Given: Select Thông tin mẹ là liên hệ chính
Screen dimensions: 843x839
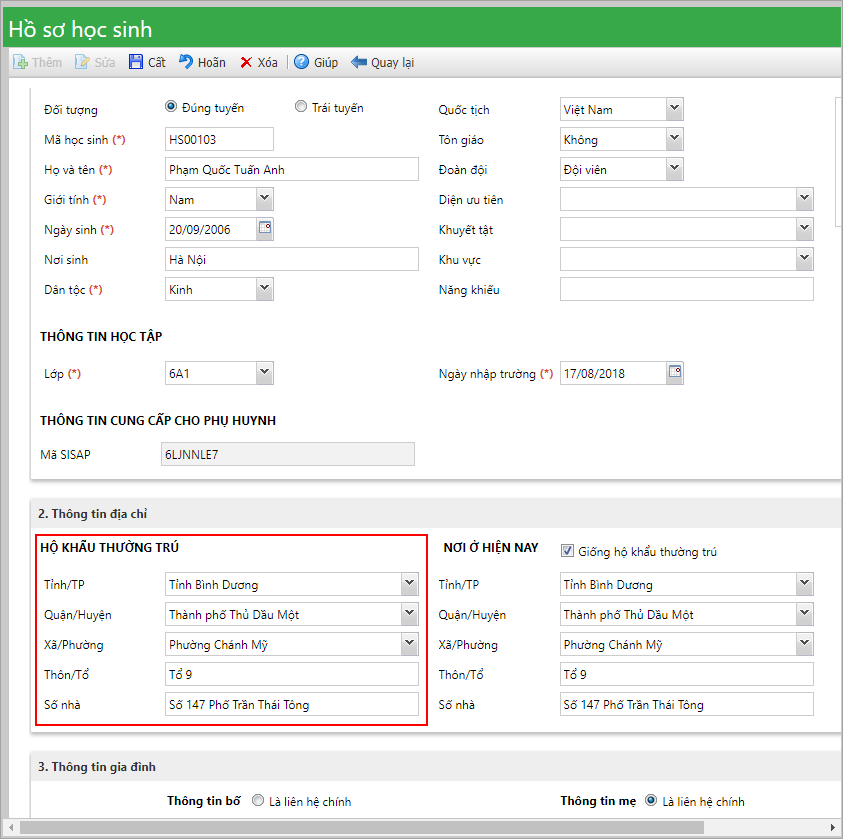Looking at the screenshot, I should pos(651,800).
